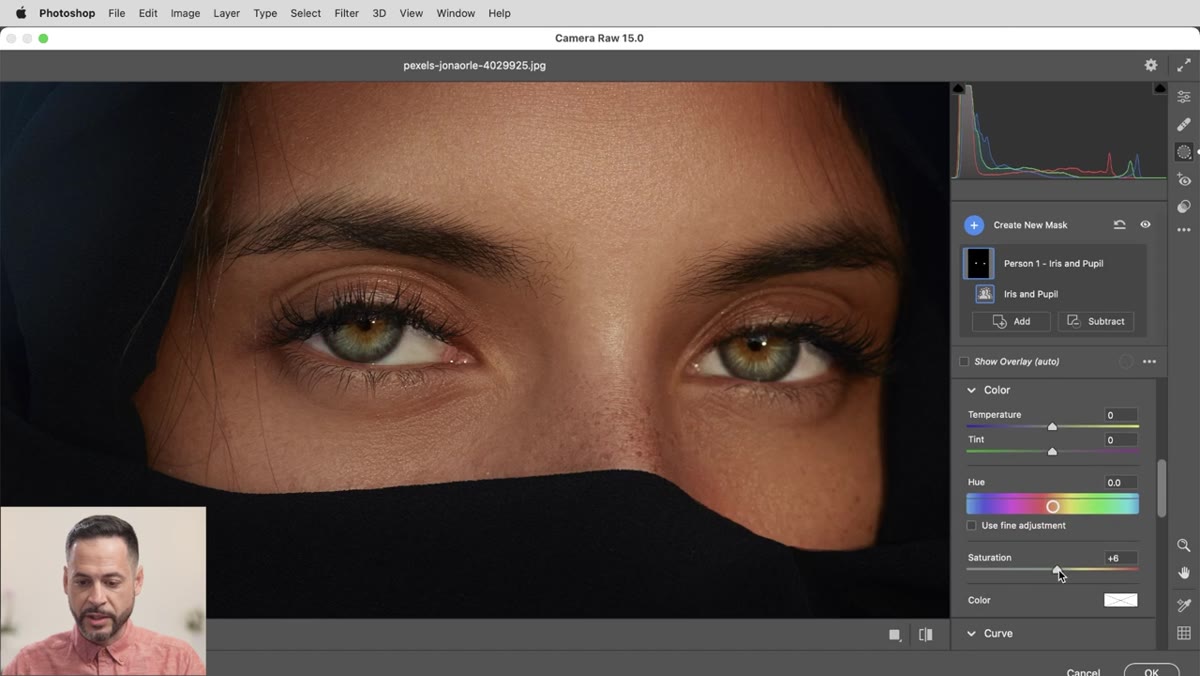This screenshot has height=676, width=1200.
Task: Reset masks with the curved arrow icon
Action: [1120, 225]
